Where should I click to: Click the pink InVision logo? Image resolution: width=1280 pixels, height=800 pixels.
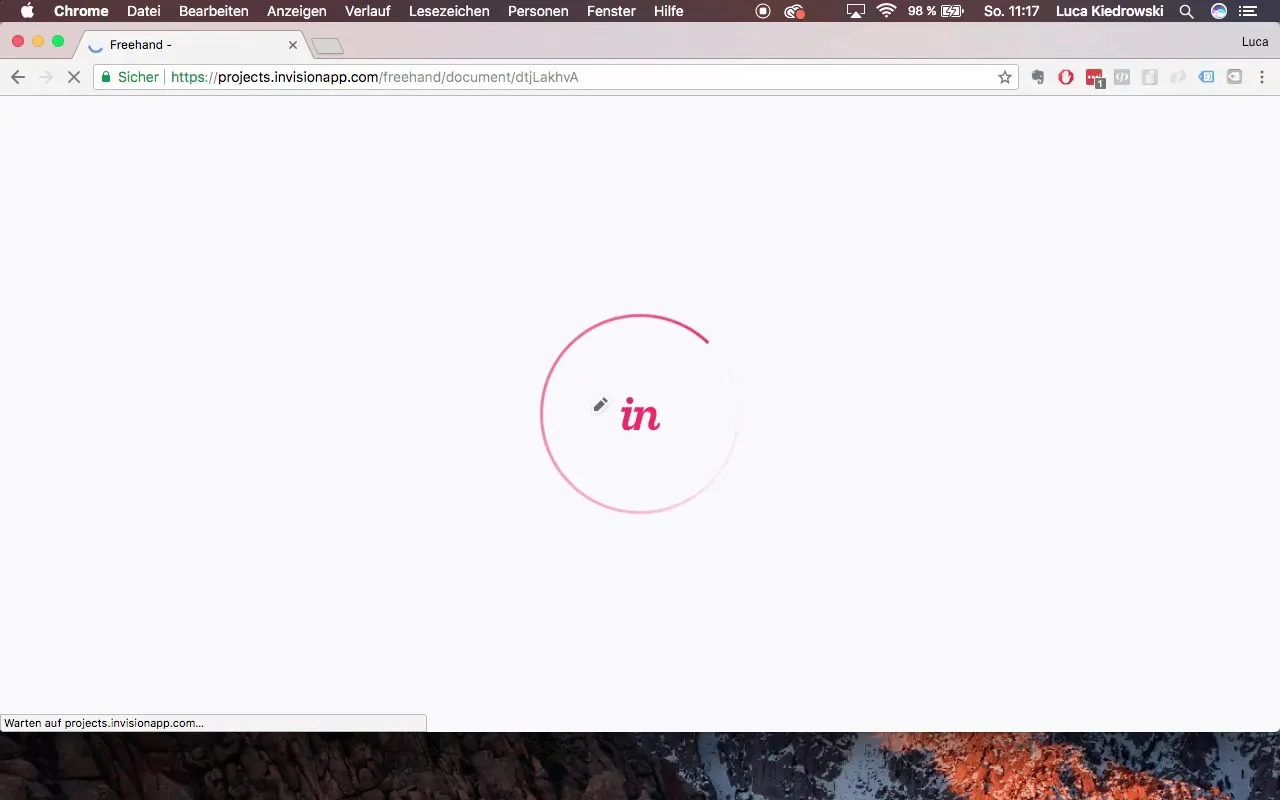[x=640, y=414]
